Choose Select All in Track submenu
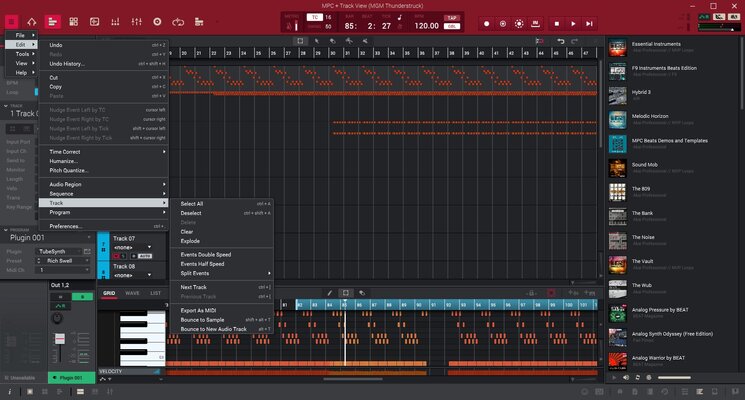 222,203
